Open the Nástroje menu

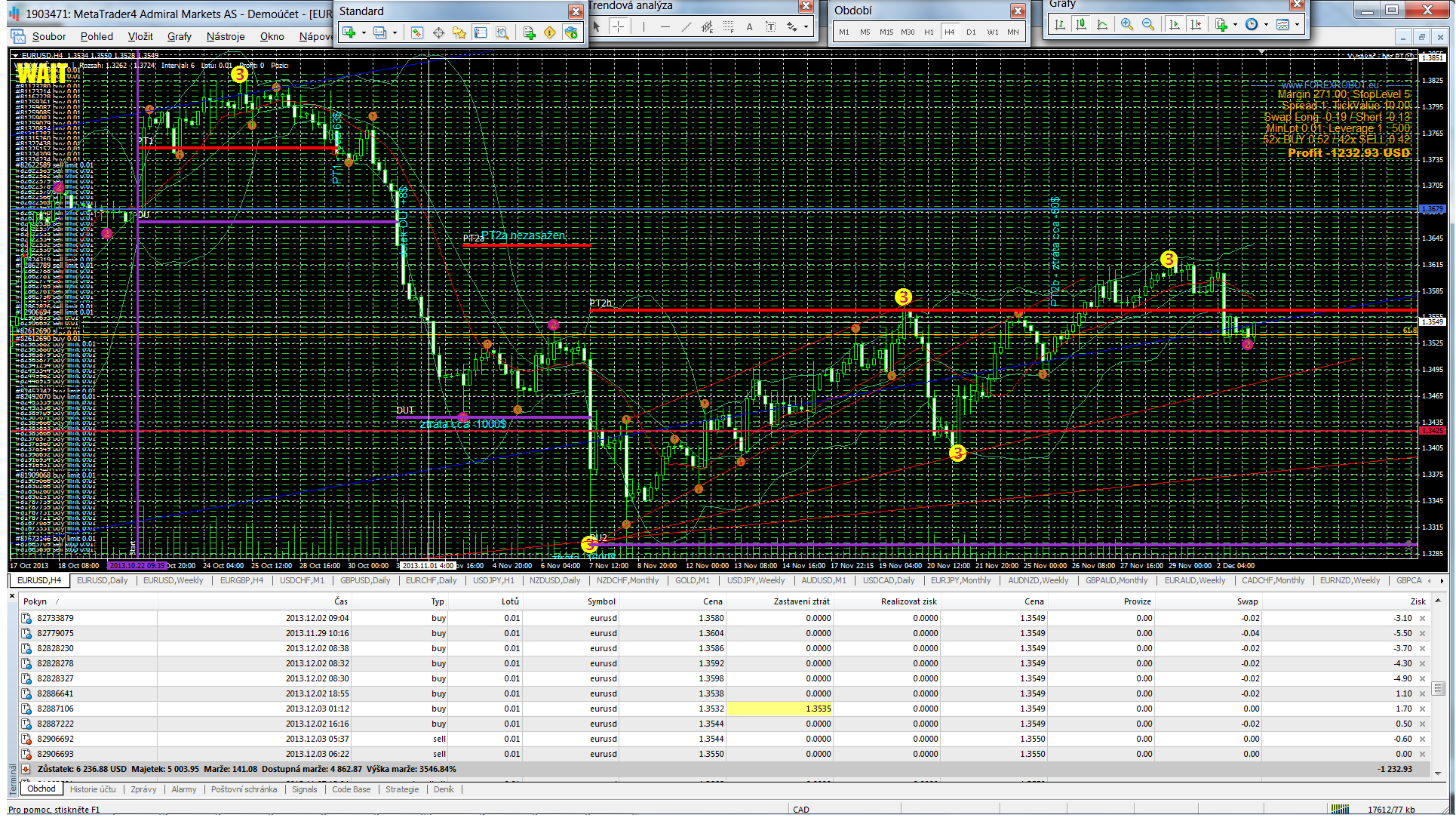click(225, 36)
